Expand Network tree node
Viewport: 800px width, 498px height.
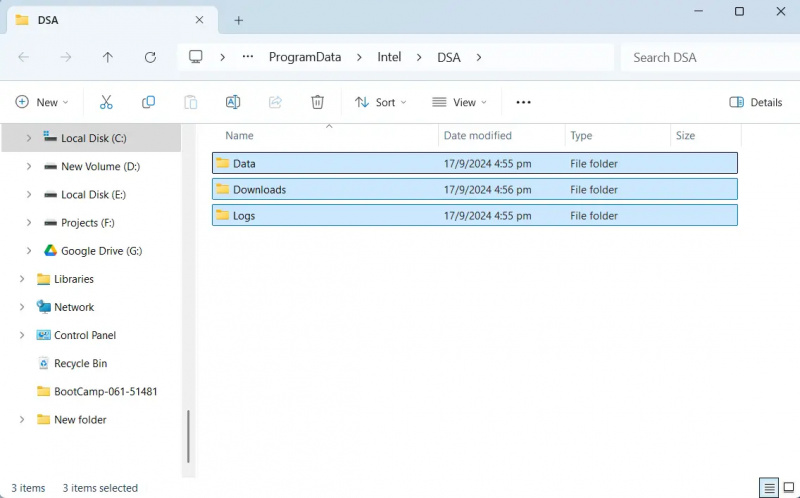(22, 307)
